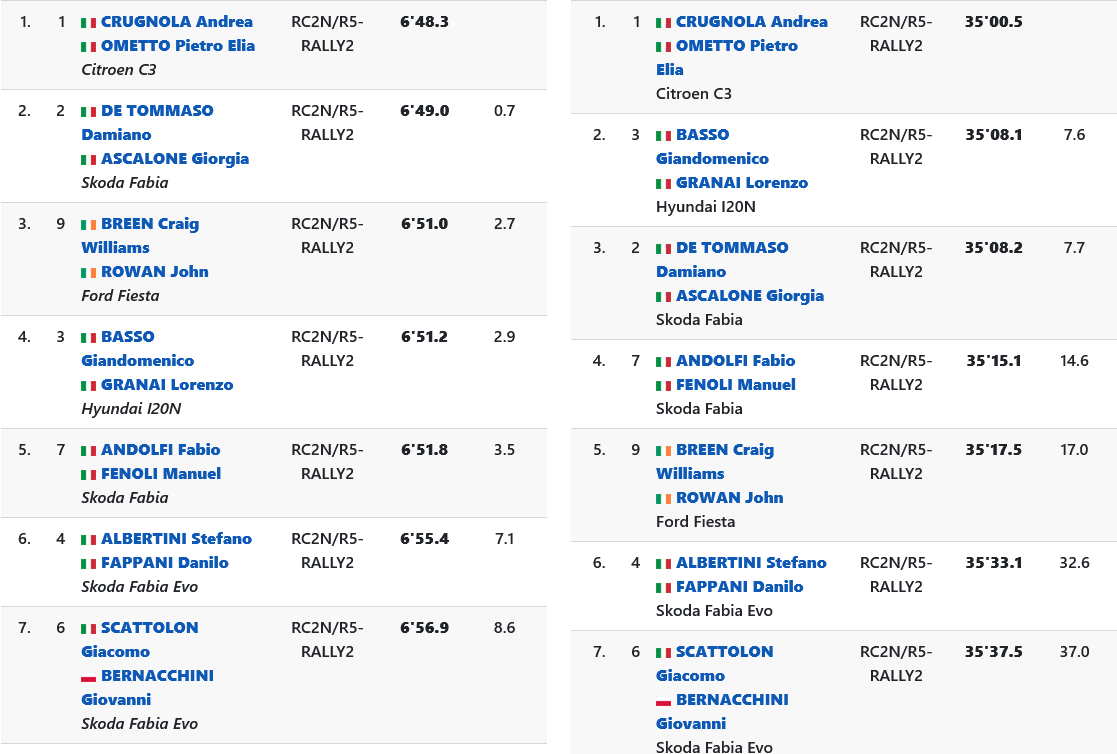Open the DE TOMMASO Damiano link in the 6'49.0 row
1117x754 pixels.
coord(157,111)
